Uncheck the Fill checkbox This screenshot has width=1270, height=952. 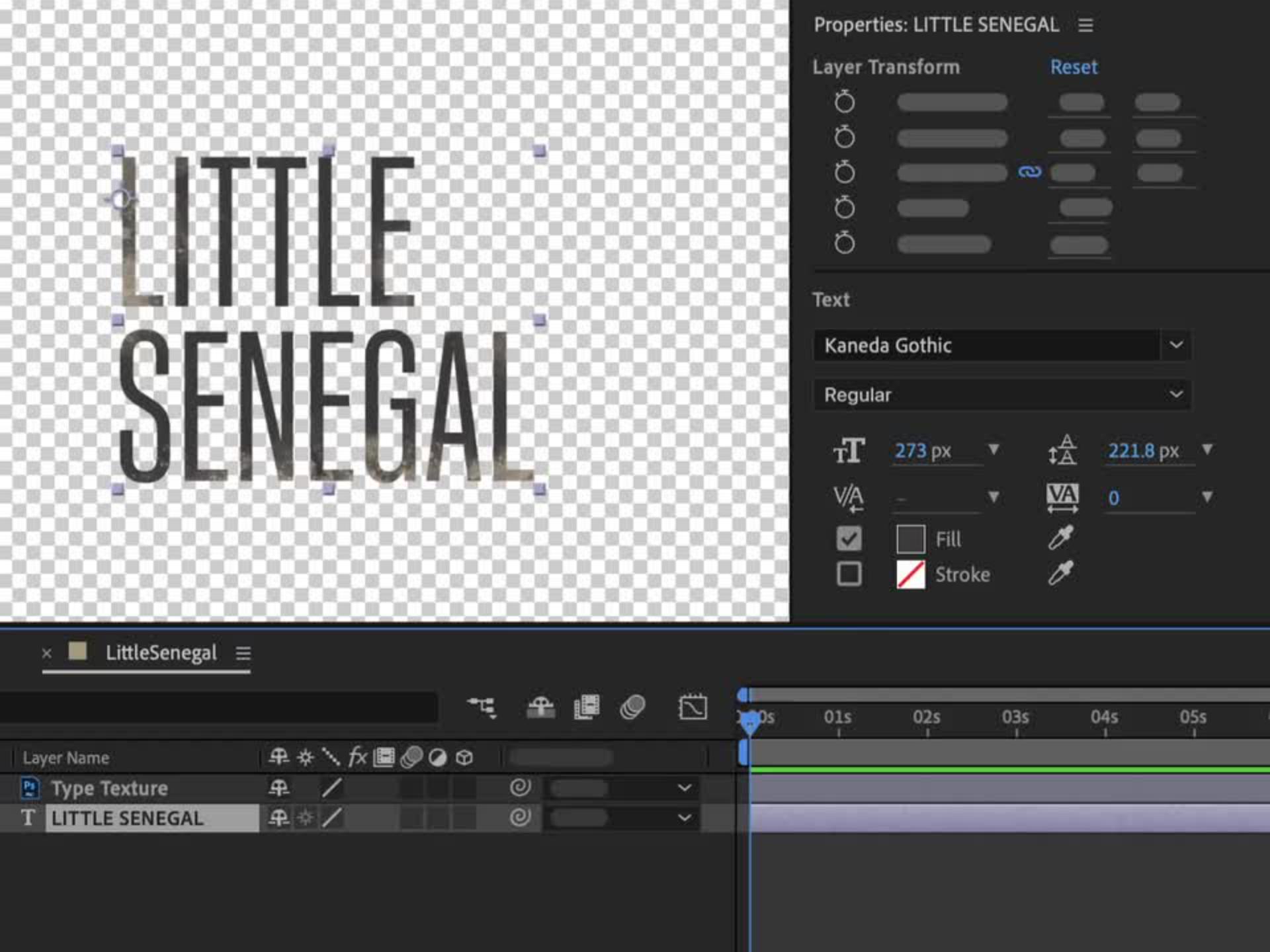pyautogui.click(x=849, y=538)
